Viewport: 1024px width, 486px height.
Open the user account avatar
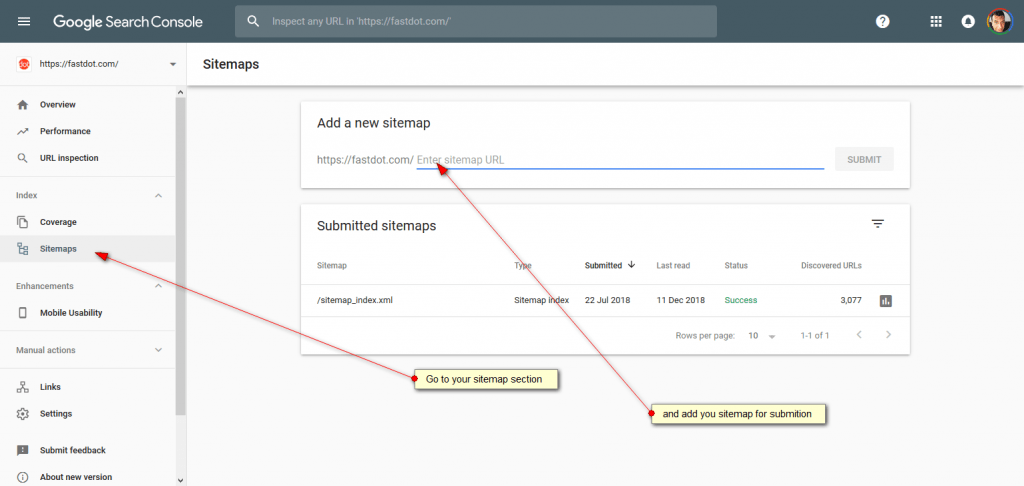coord(999,22)
